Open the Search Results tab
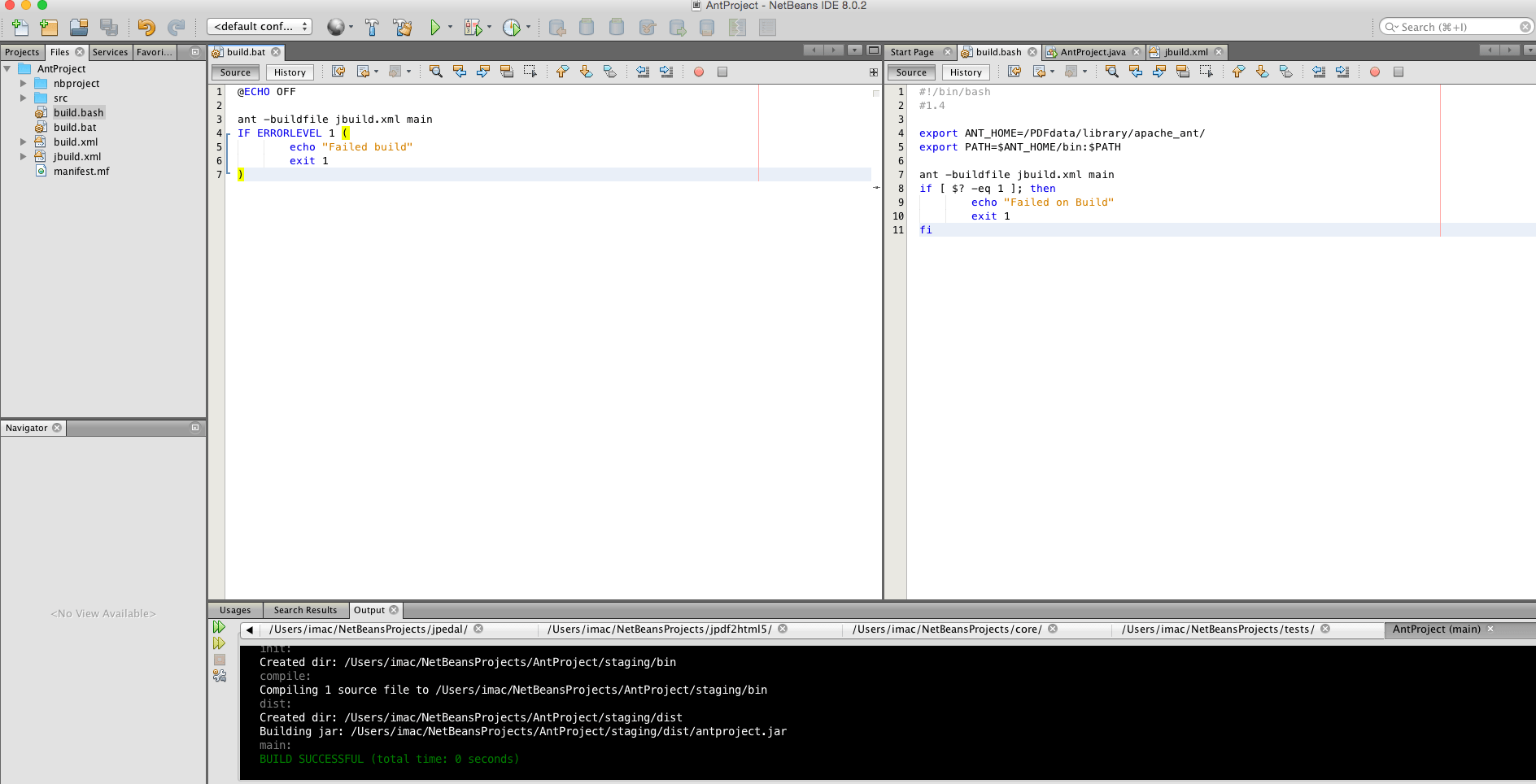Viewport: 1536px width, 784px height. pos(305,610)
